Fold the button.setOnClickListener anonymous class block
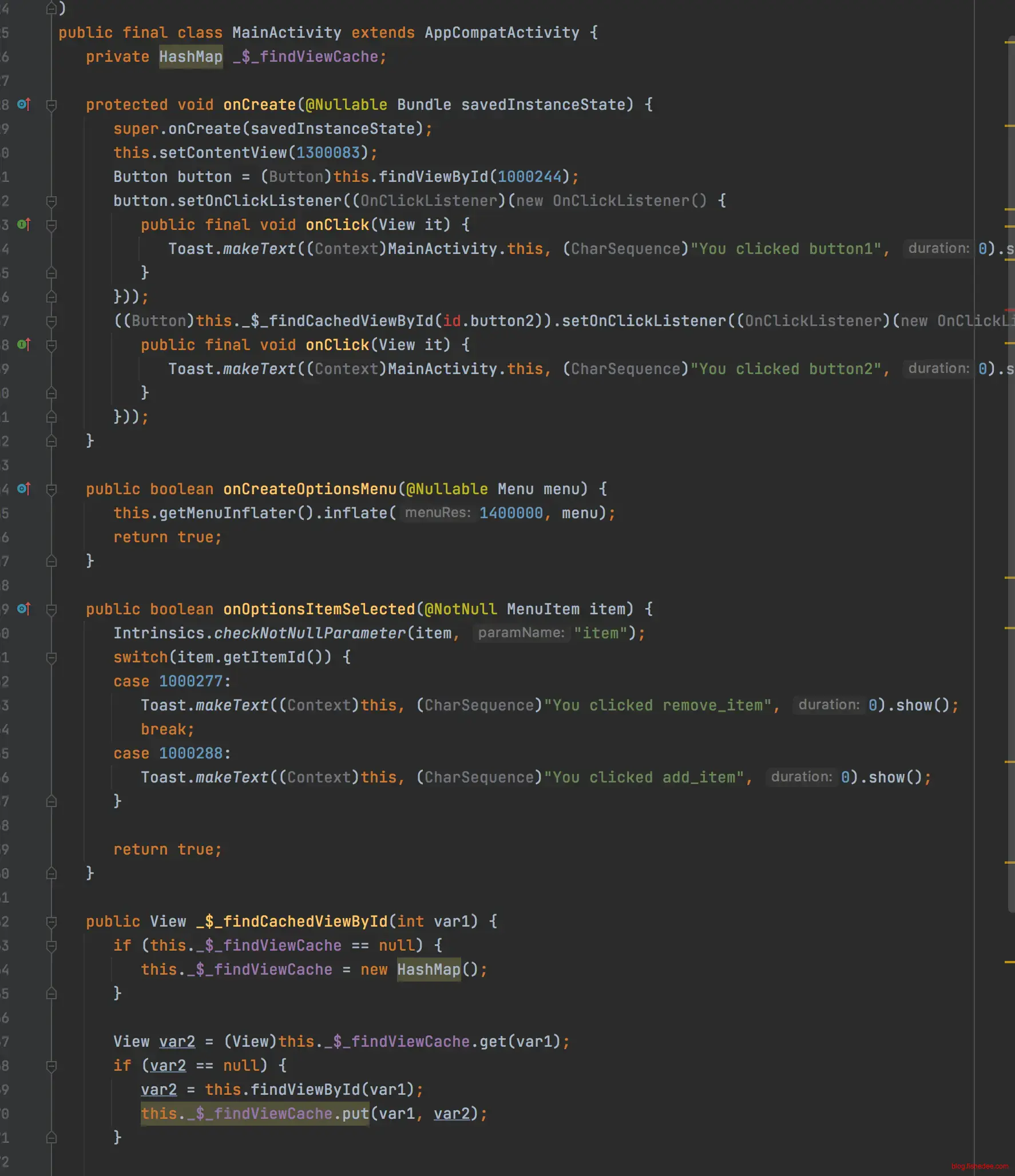Viewport: 1015px width, 1176px height. 51,201
